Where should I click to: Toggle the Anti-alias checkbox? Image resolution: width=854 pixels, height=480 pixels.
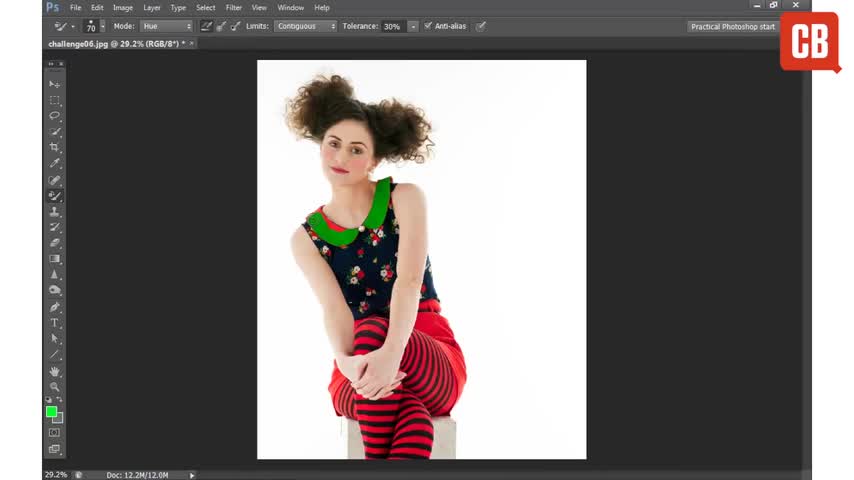(428, 26)
